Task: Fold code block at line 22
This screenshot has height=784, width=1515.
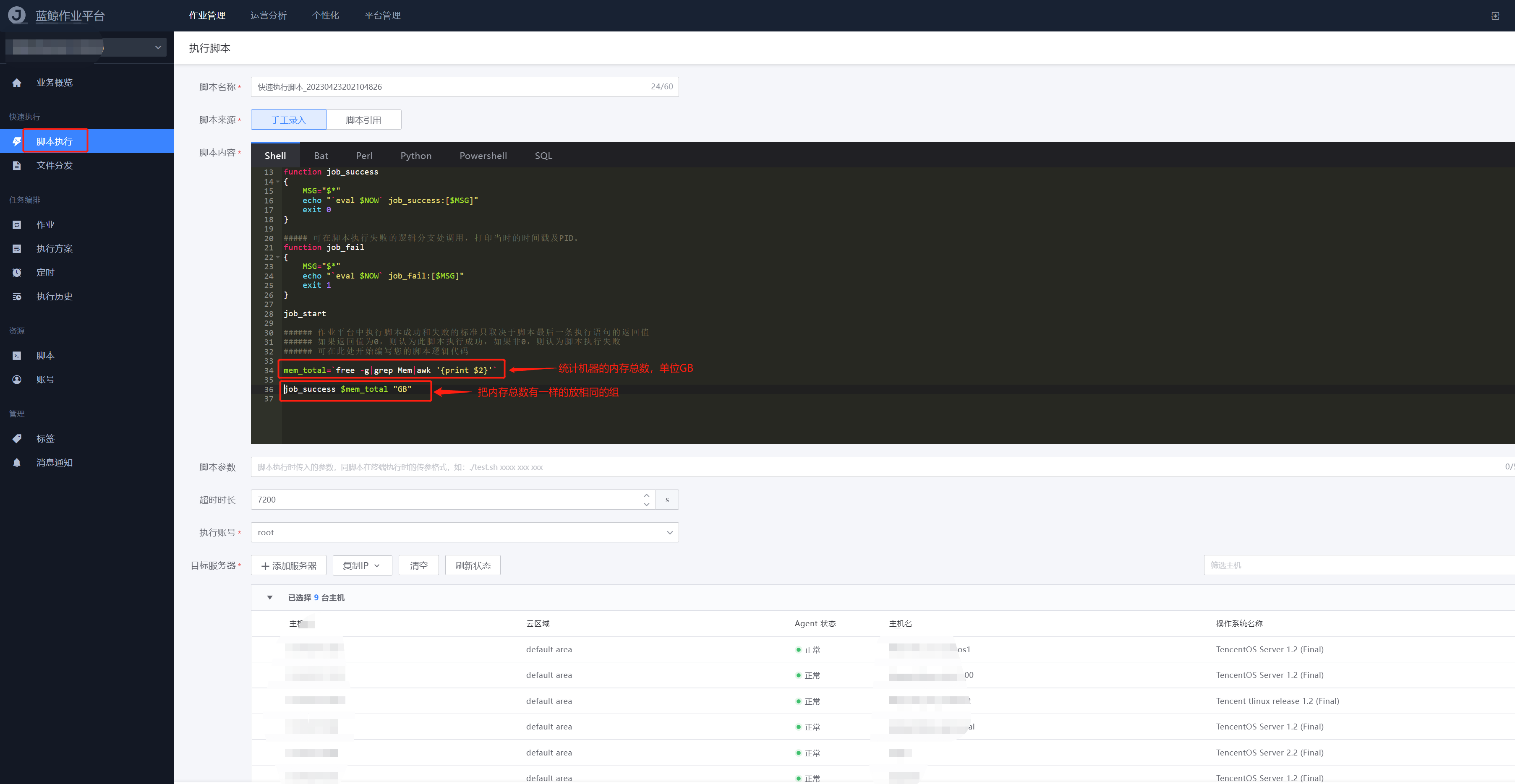Action: pos(278,258)
